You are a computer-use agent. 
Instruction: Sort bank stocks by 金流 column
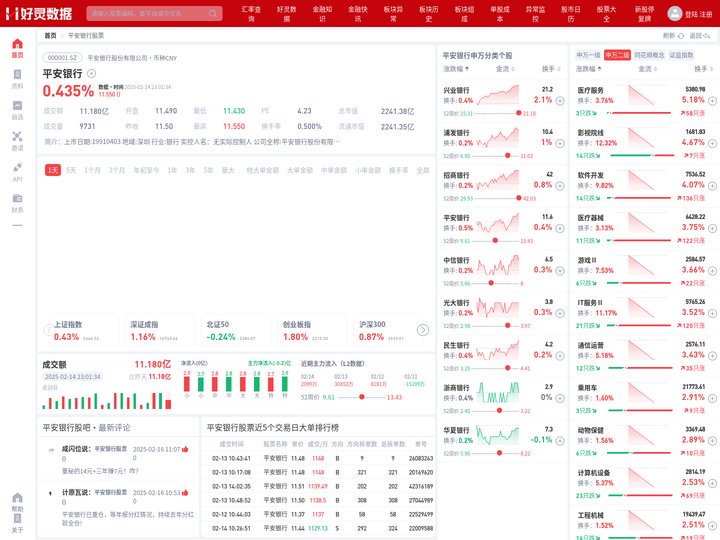(x=505, y=69)
